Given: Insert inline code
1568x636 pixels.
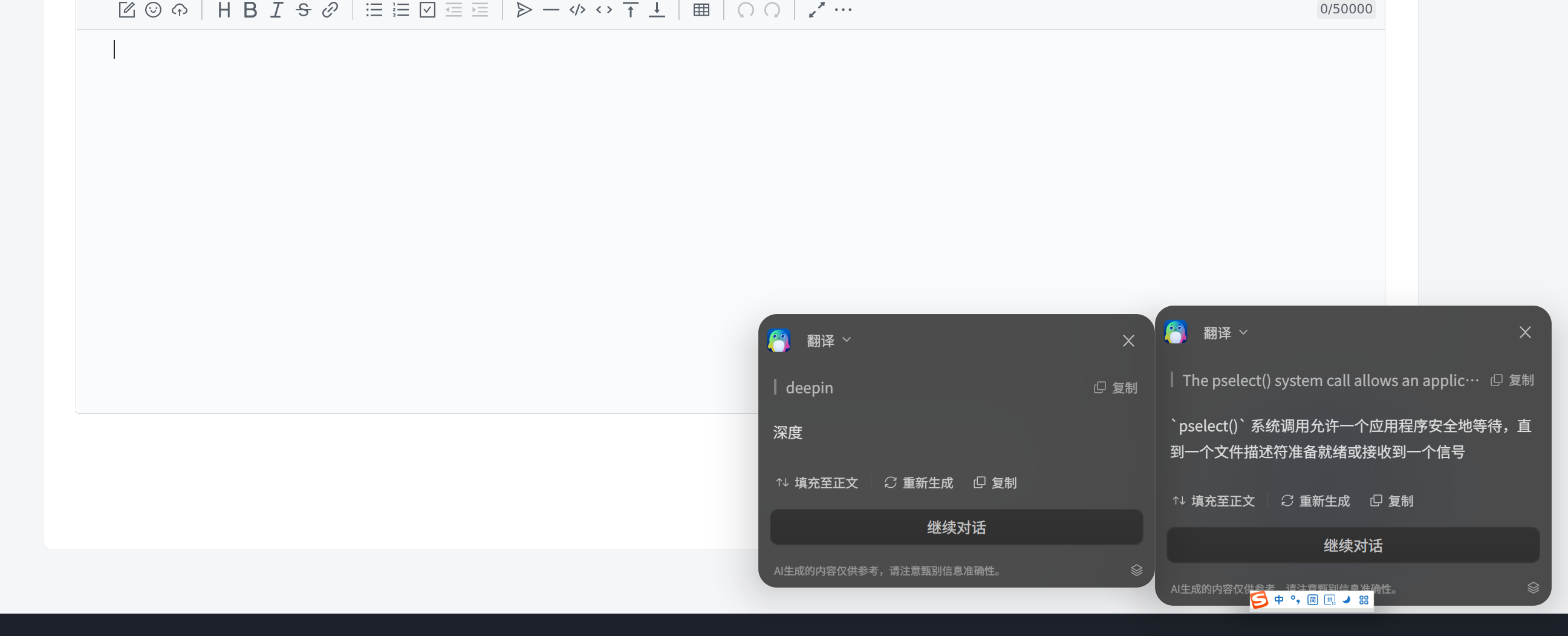Looking at the screenshot, I should pyautogui.click(x=604, y=9).
